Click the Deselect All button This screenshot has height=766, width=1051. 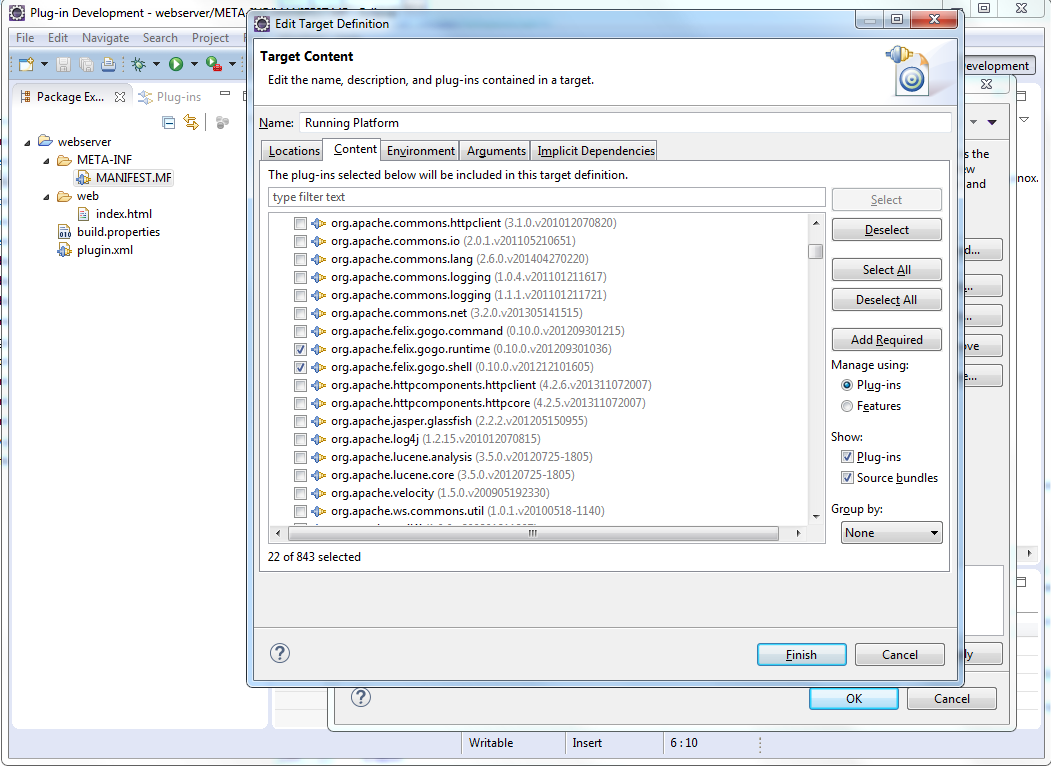tap(886, 300)
